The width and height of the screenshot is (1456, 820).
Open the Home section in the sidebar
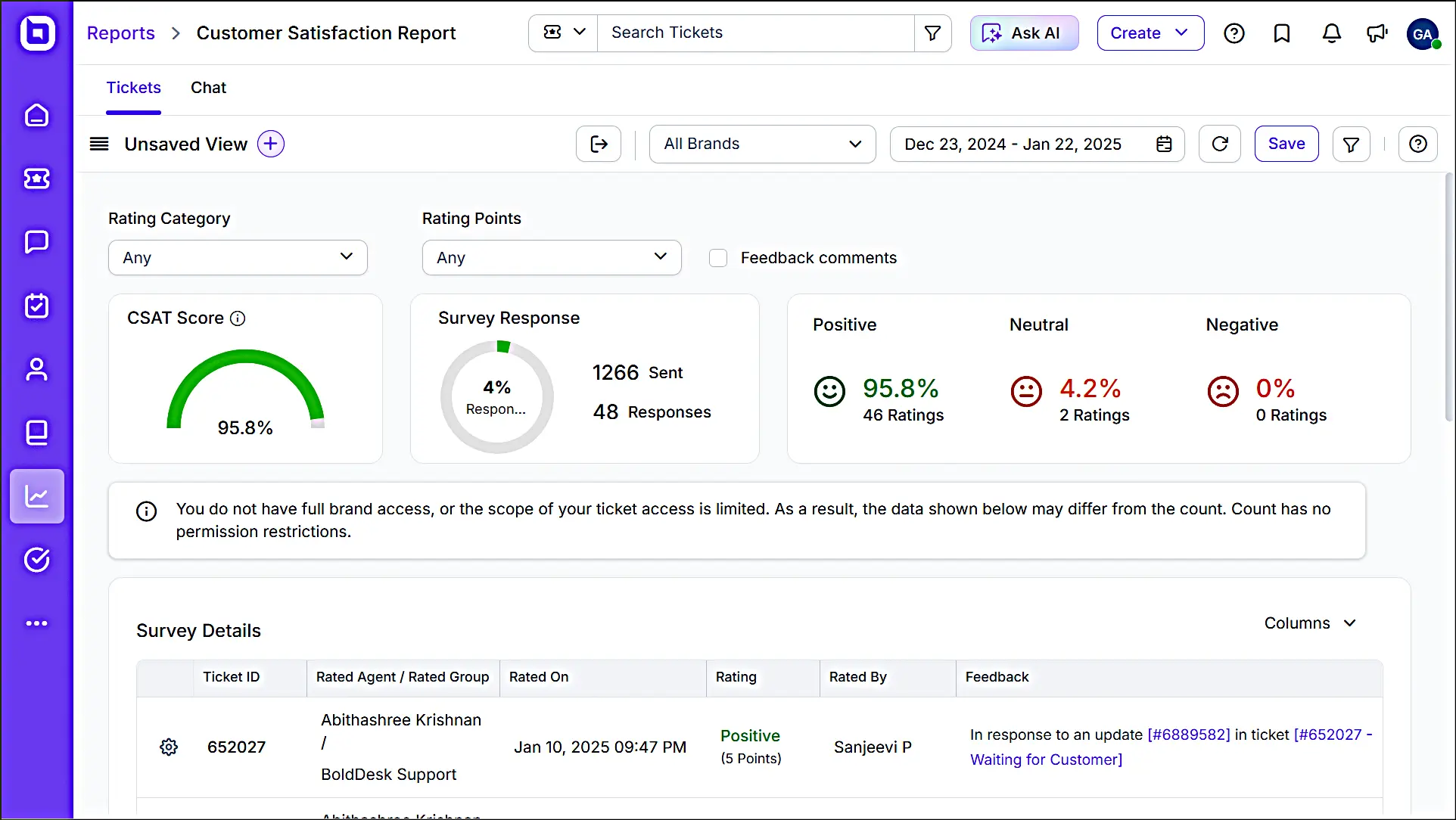pos(36,115)
